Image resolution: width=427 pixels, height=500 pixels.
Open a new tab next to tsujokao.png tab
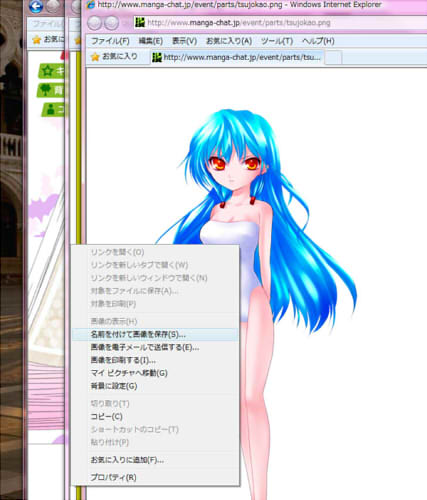coord(333,58)
